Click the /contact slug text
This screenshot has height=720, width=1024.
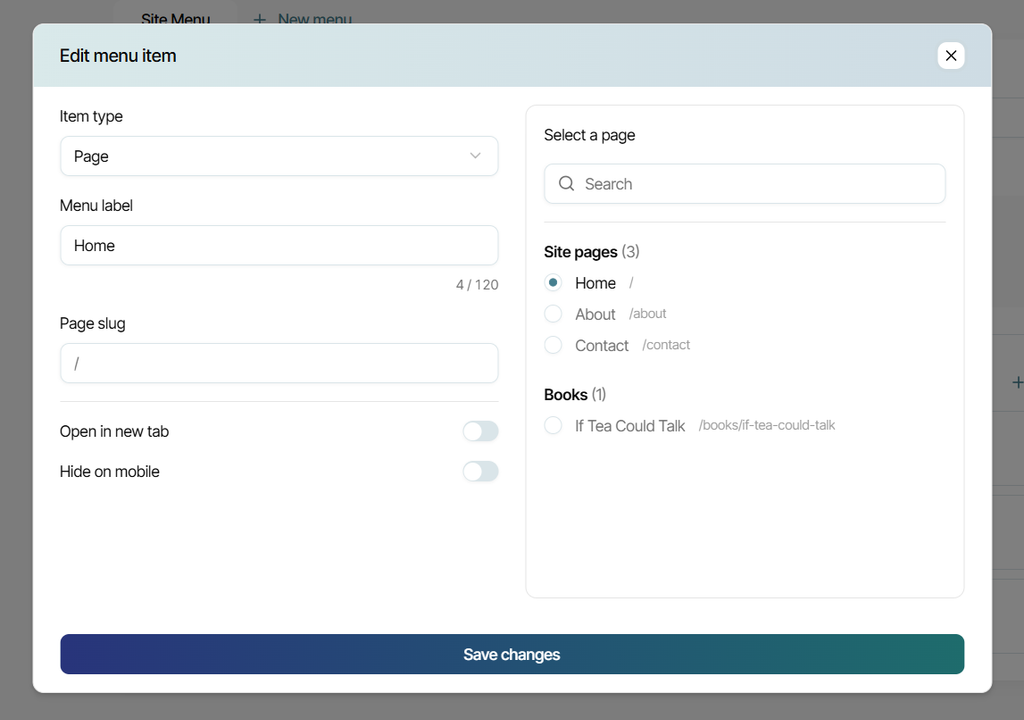click(x=665, y=345)
